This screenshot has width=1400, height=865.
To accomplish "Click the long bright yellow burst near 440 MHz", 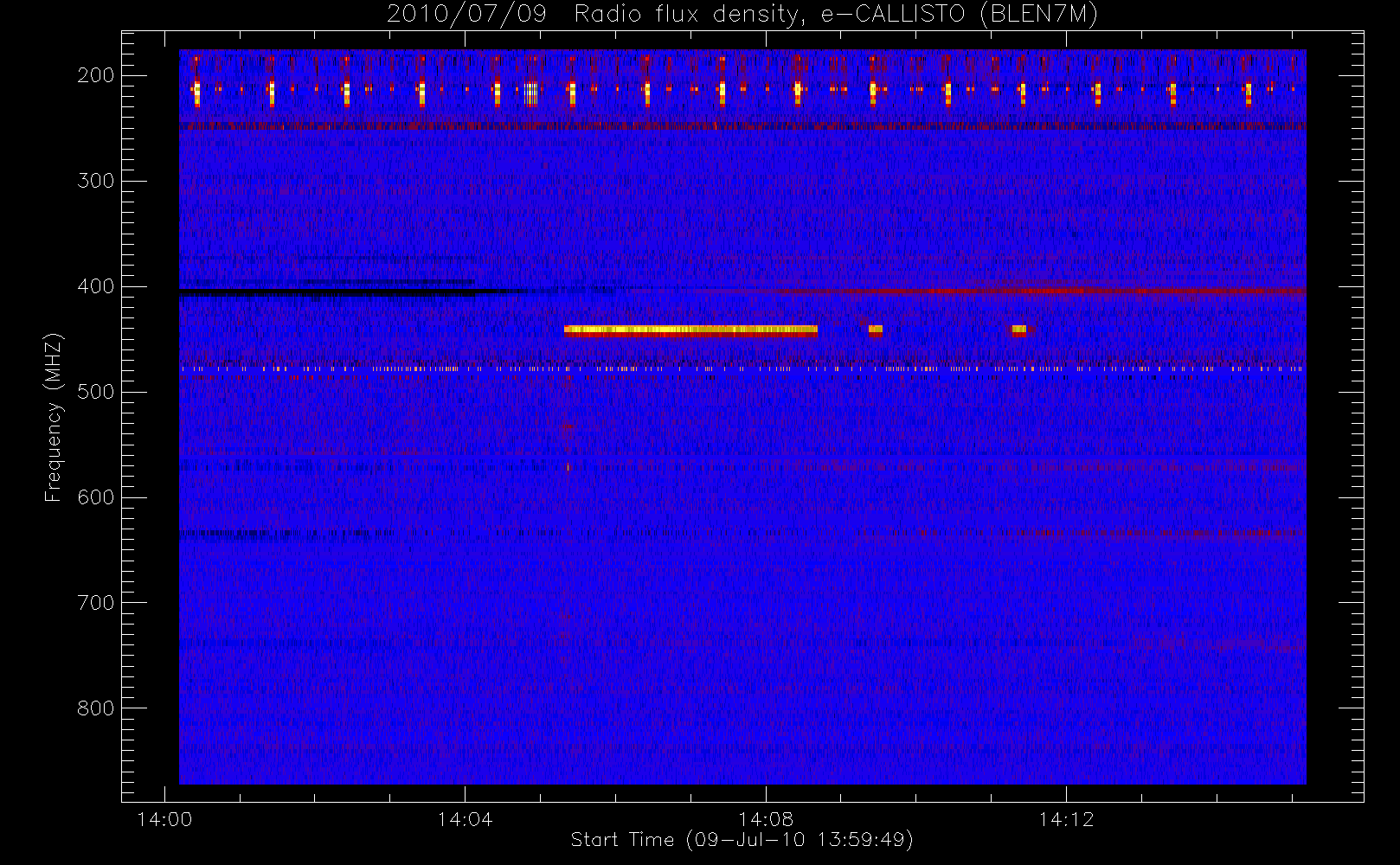I will tap(690, 330).
